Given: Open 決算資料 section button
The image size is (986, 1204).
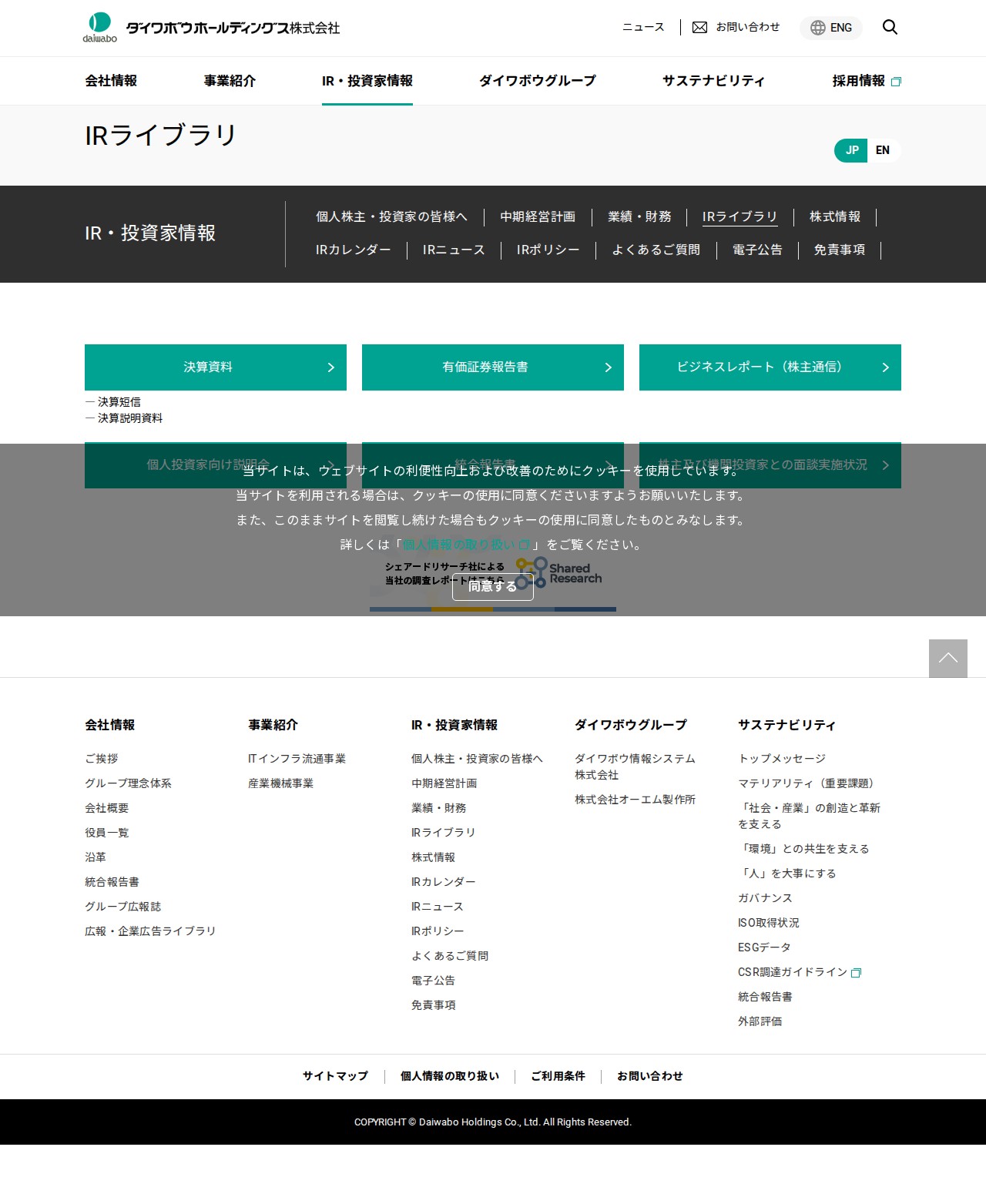Looking at the screenshot, I should click(x=216, y=367).
